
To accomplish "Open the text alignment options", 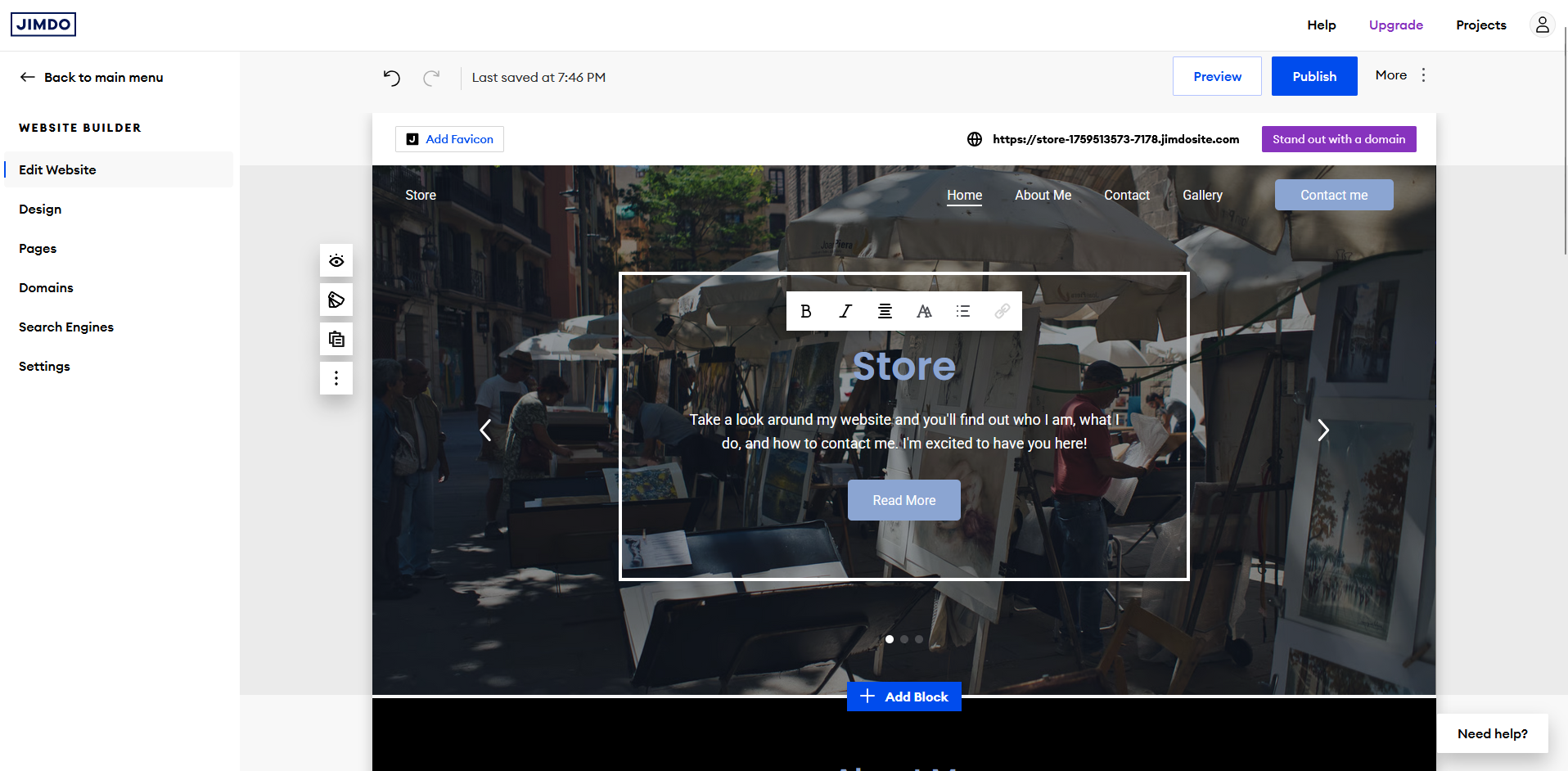I will [x=885, y=311].
